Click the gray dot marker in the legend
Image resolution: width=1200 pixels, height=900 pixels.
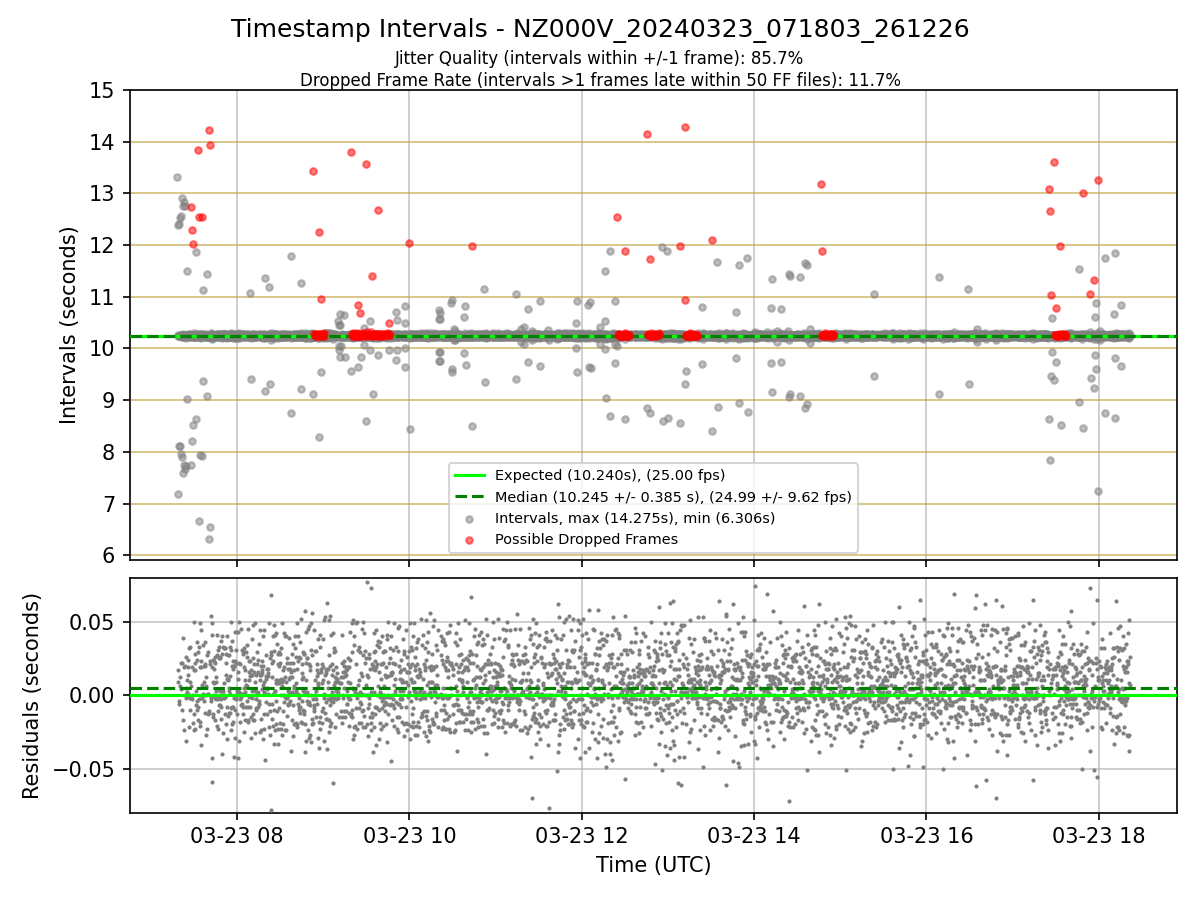[x=470, y=518]
